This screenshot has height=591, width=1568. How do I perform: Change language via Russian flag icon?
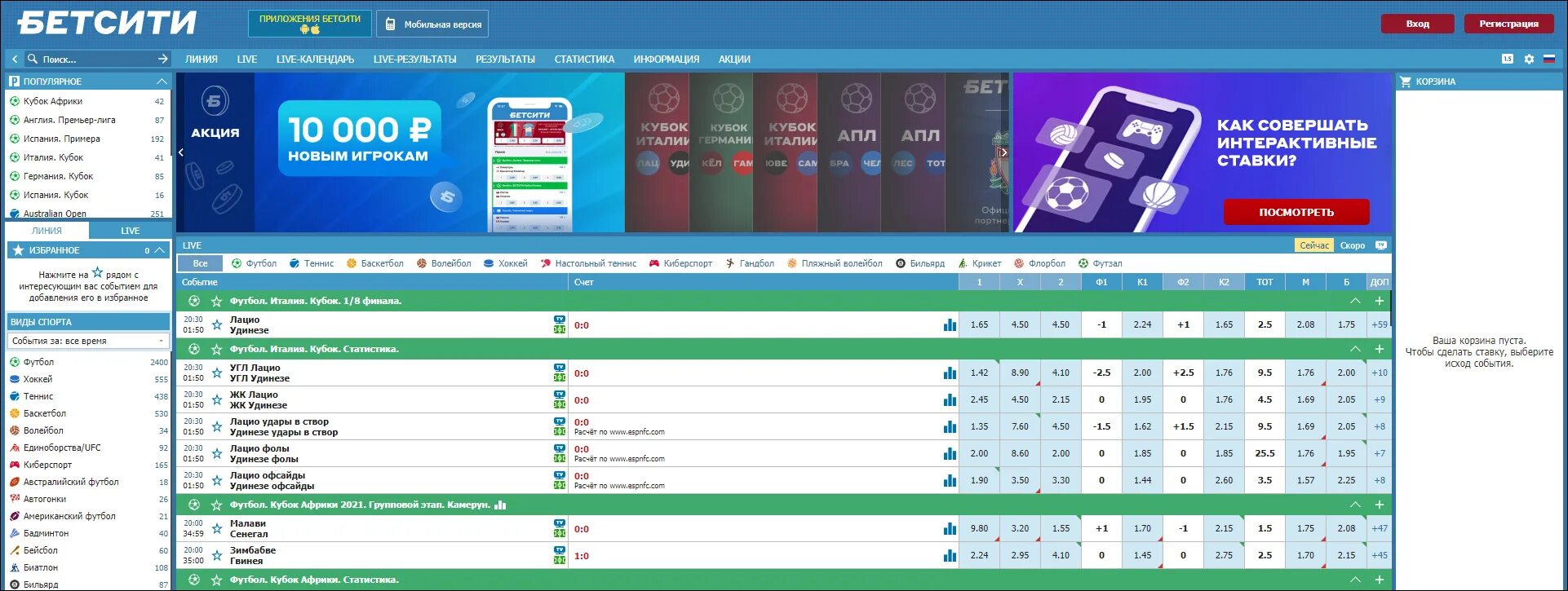point(1548,59)
